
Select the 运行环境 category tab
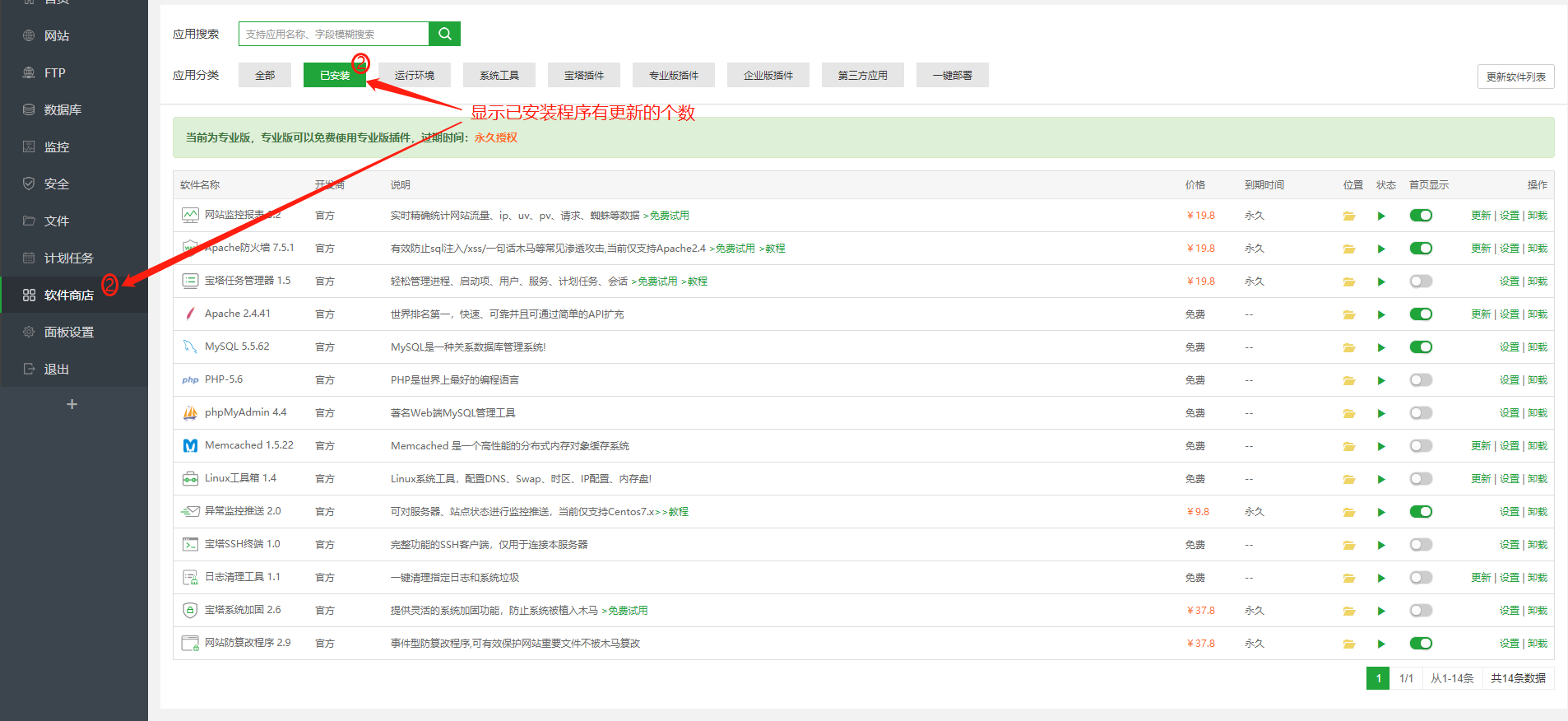[415, 75]
